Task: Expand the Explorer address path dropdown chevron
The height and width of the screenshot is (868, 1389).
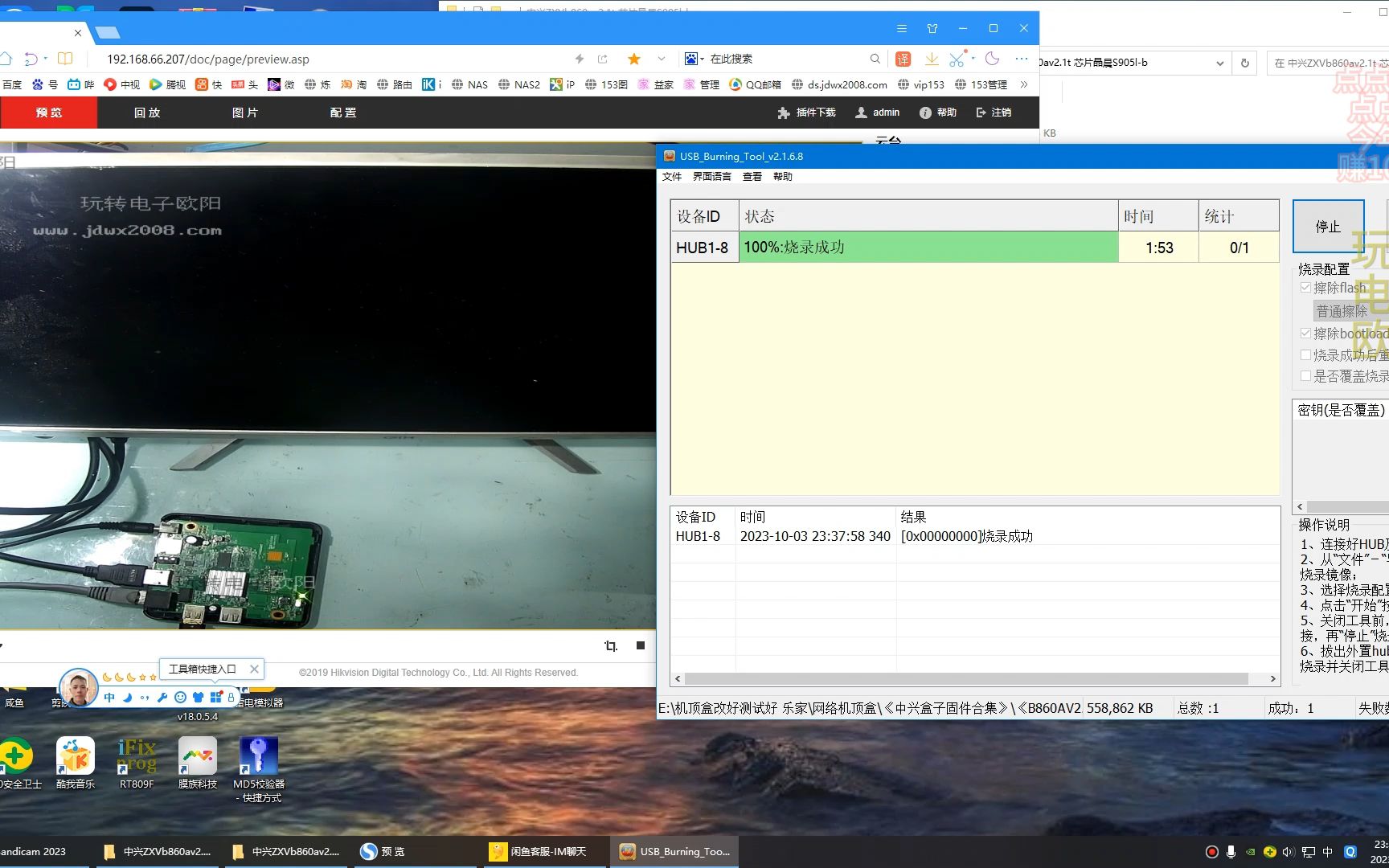Action: [x=1219, y=63]
